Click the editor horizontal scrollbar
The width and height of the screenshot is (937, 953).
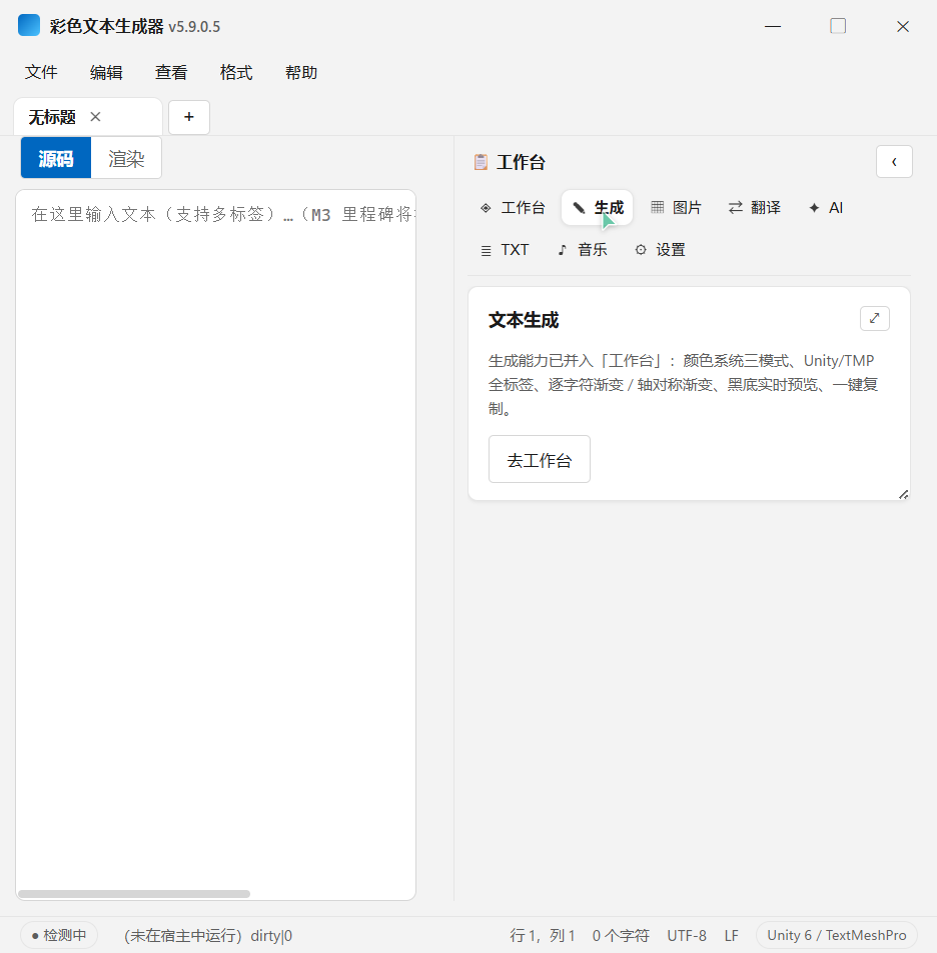click(134, 893)
